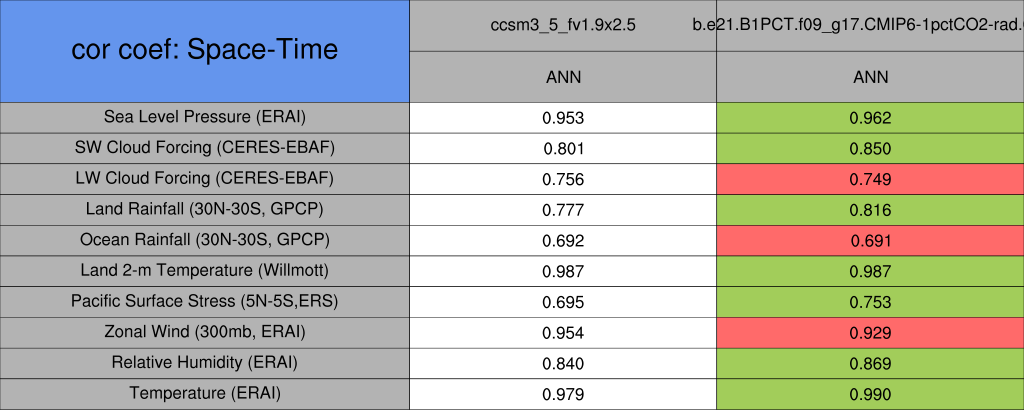The height and width of the screenshot is (410, 1024).
Task: Select the LW Cloud Forcing (CERES-EBAF) row
Action: coord(205,178)
